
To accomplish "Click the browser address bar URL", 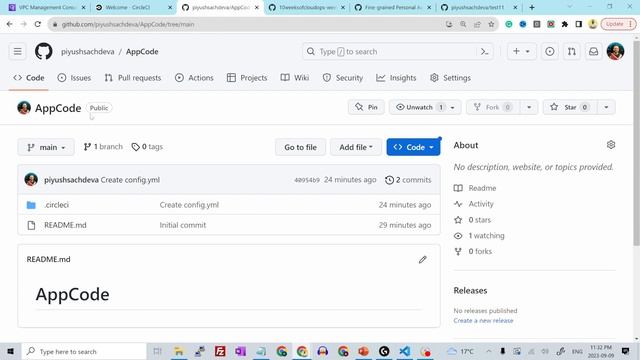I will click(x=128, y=24).
